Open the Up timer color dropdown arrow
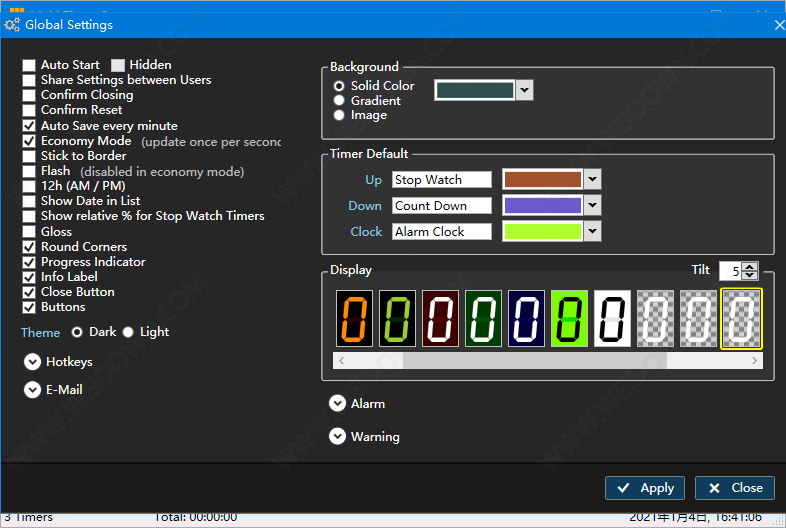The height and width of the screenshot is (528, 786). point(593,179)
